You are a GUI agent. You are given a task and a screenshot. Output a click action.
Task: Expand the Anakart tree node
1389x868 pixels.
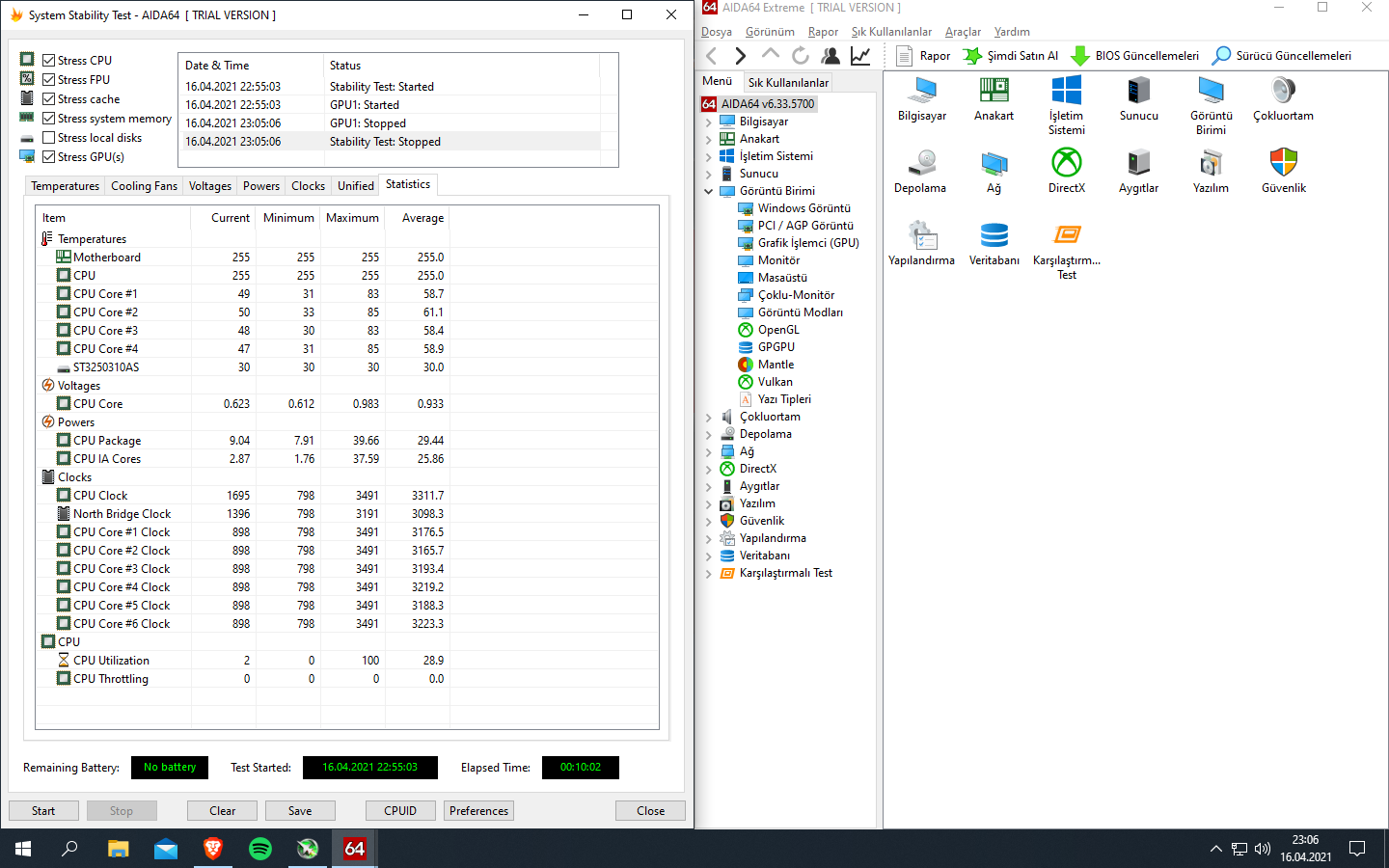[709, 139]
